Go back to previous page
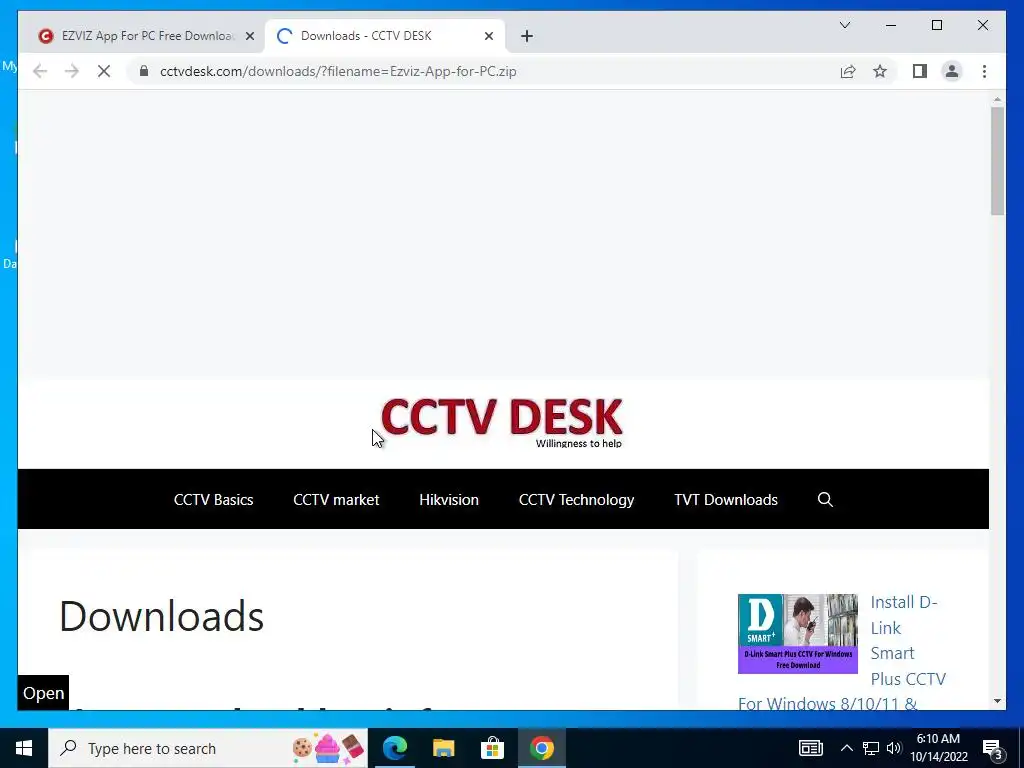Image resolution: width=1024 pixels, height=768 pixels. tap(40, 71)
